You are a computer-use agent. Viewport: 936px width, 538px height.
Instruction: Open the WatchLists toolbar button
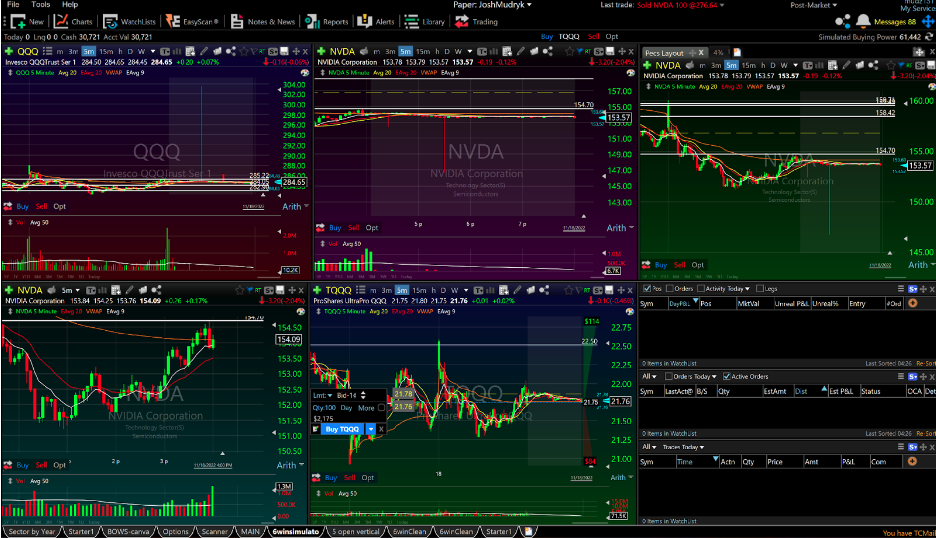point(129,21)
